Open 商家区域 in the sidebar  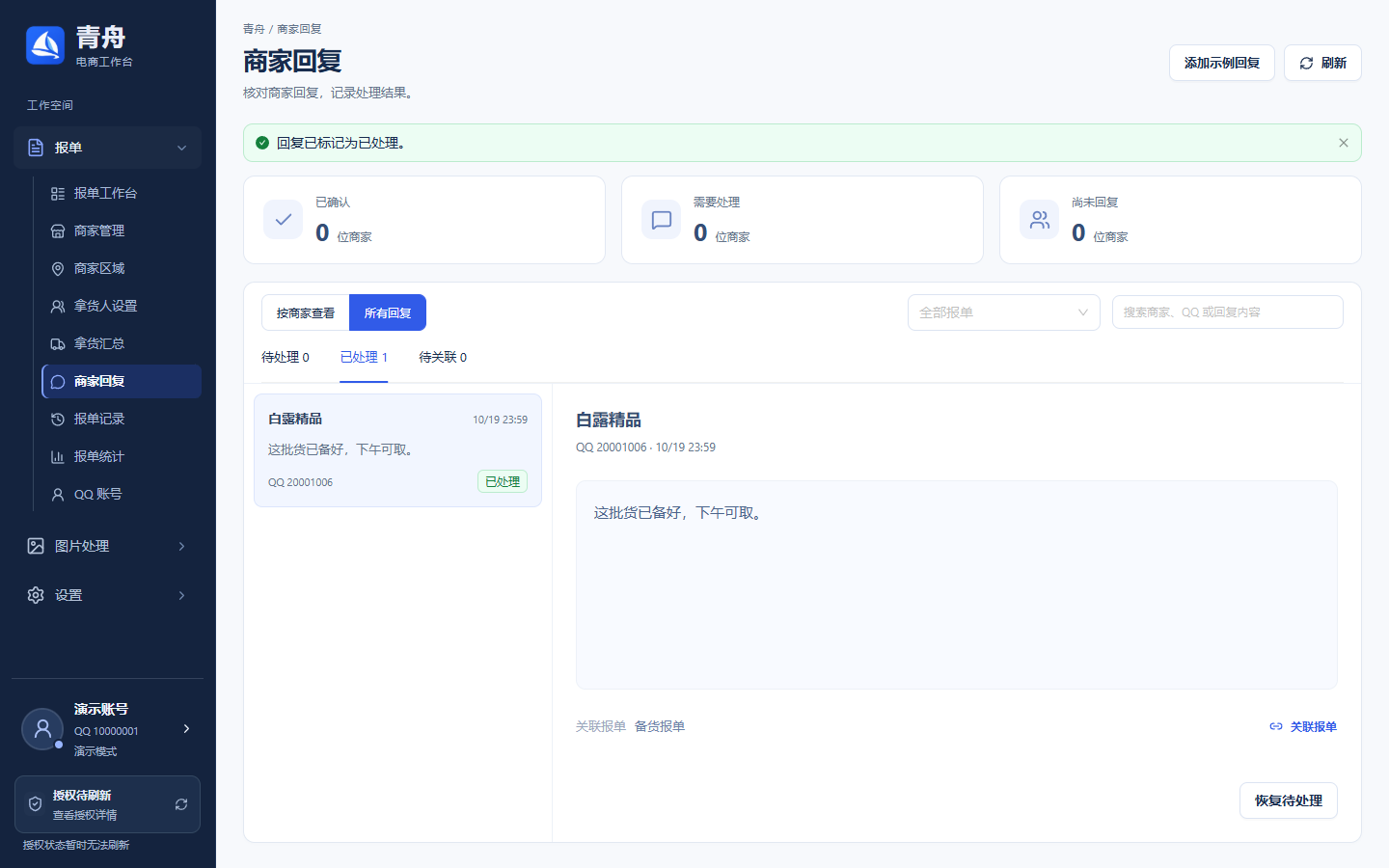[122, 268]
